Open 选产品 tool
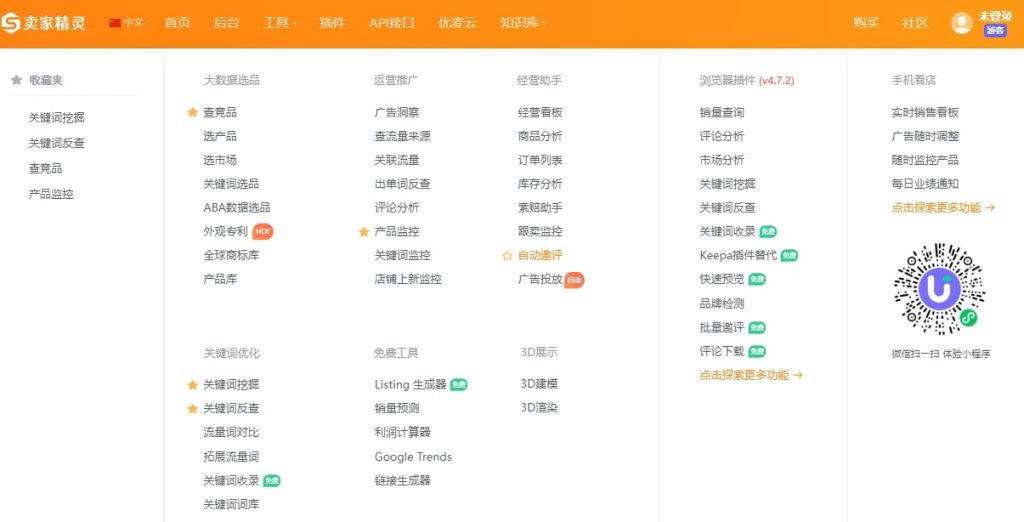1024x522 pixels. tap(220, 137)
